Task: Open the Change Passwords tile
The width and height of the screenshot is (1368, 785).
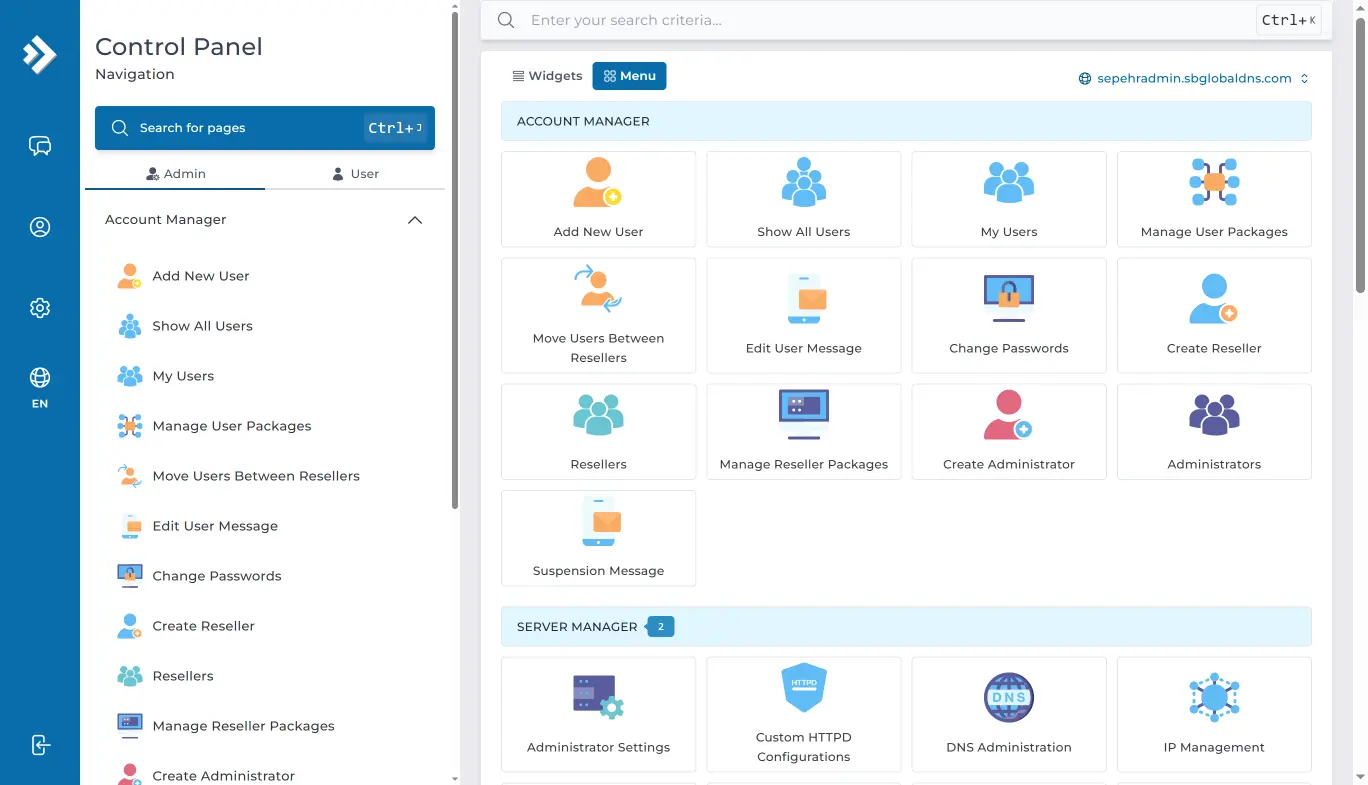Action: 1009,316
